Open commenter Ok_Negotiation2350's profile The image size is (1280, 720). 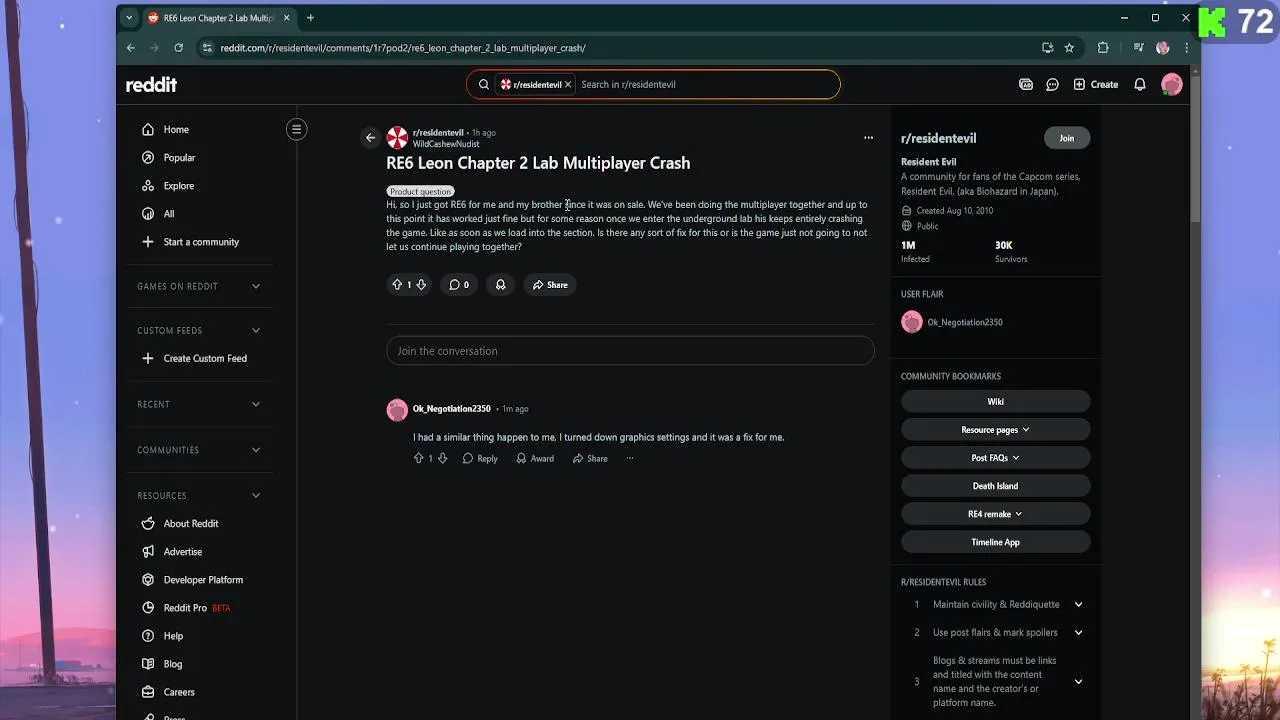(x=451, y=409)
